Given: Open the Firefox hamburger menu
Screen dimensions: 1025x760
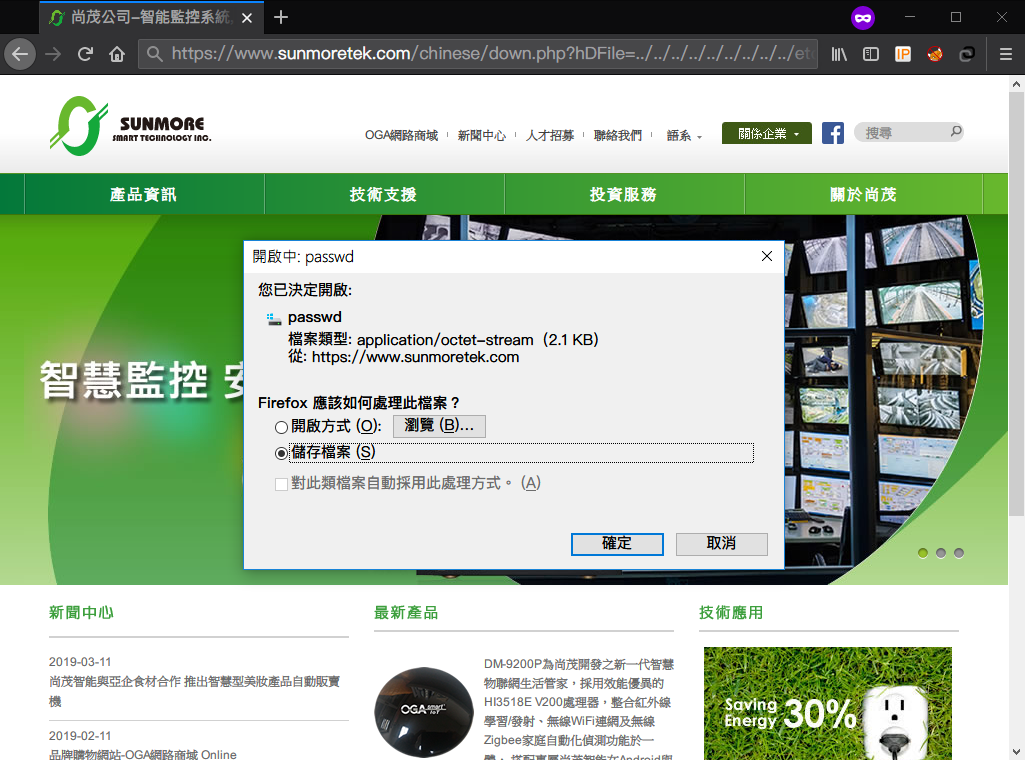Looking at the screenshot, I should tap(1005, 54).
